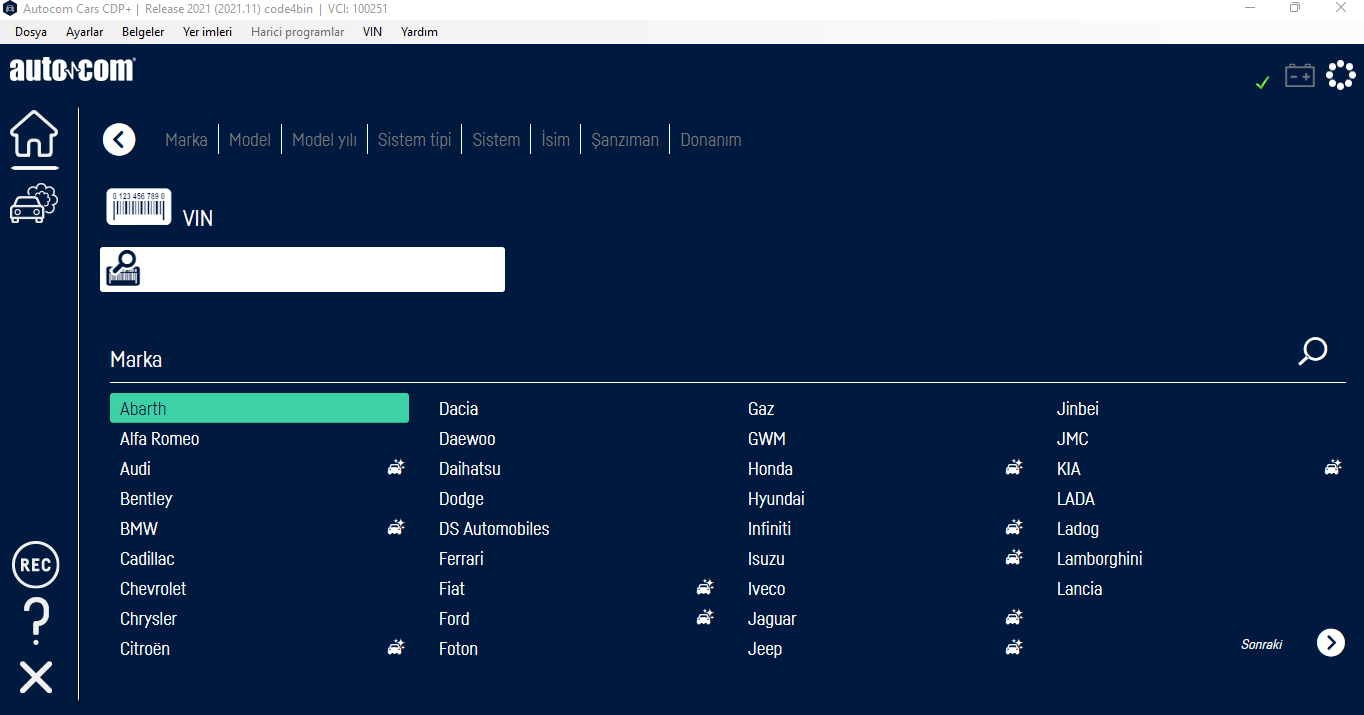1364x715 pixels.
Task: Click into the VIN input field
Action: tap(302, 269)
